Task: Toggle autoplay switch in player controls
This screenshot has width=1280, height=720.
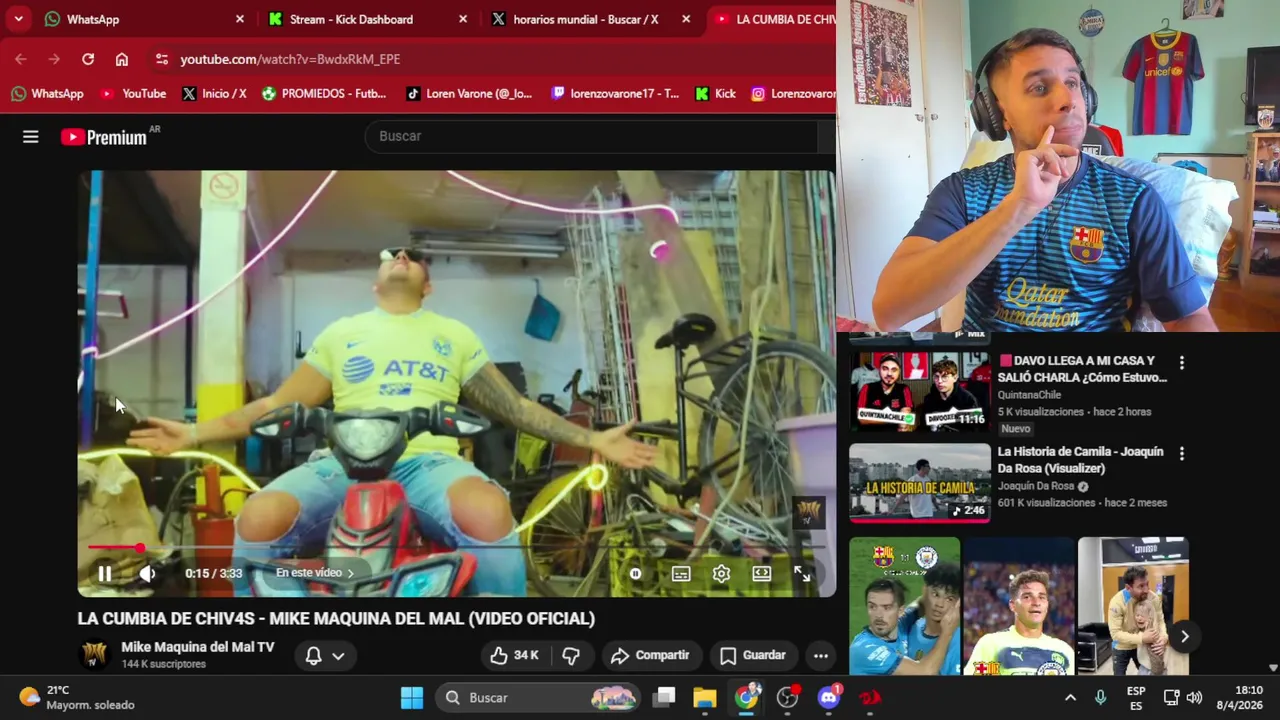Action: [635, 574]
